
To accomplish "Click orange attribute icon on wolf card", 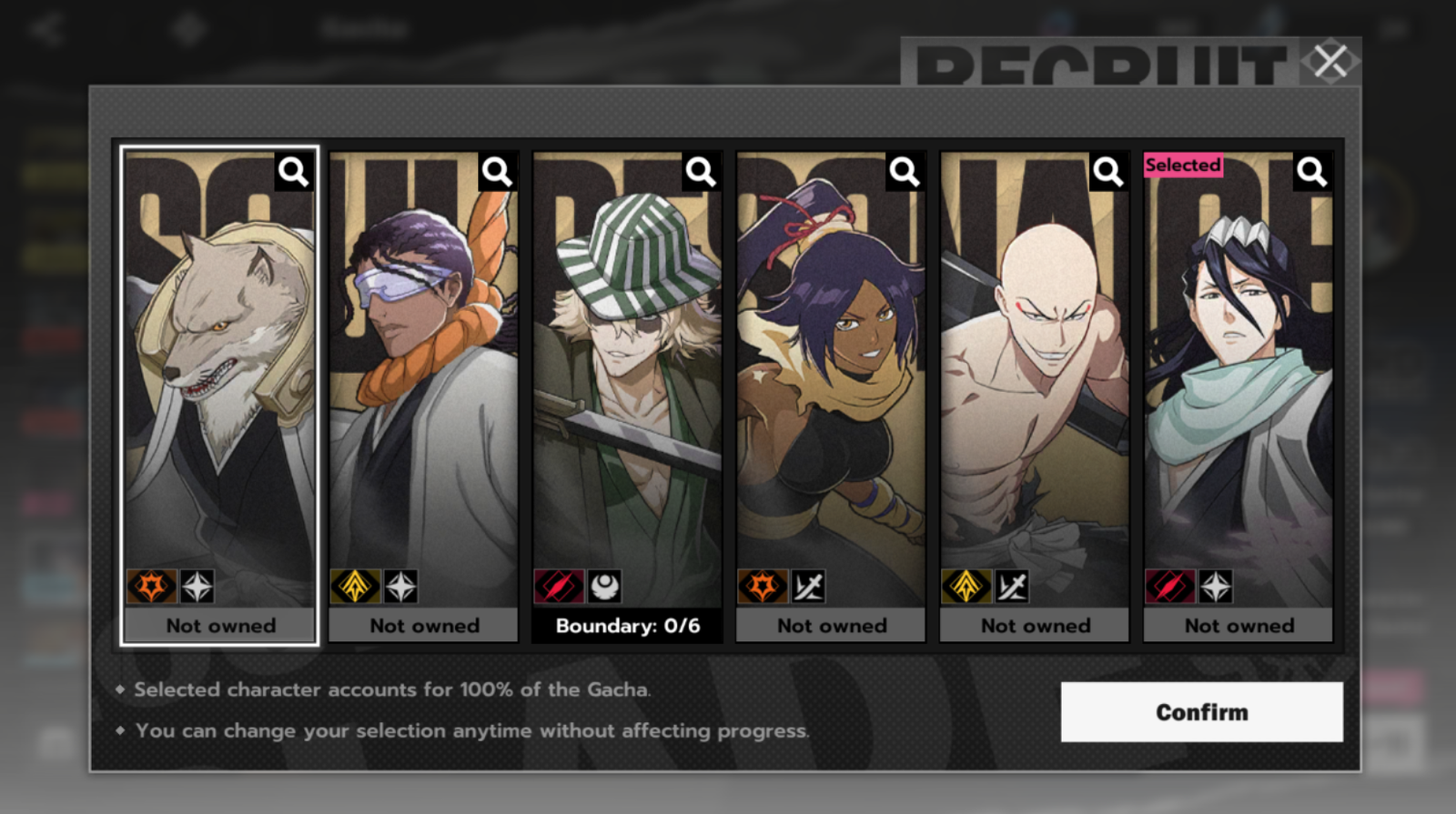I will (x=151, y=587).
